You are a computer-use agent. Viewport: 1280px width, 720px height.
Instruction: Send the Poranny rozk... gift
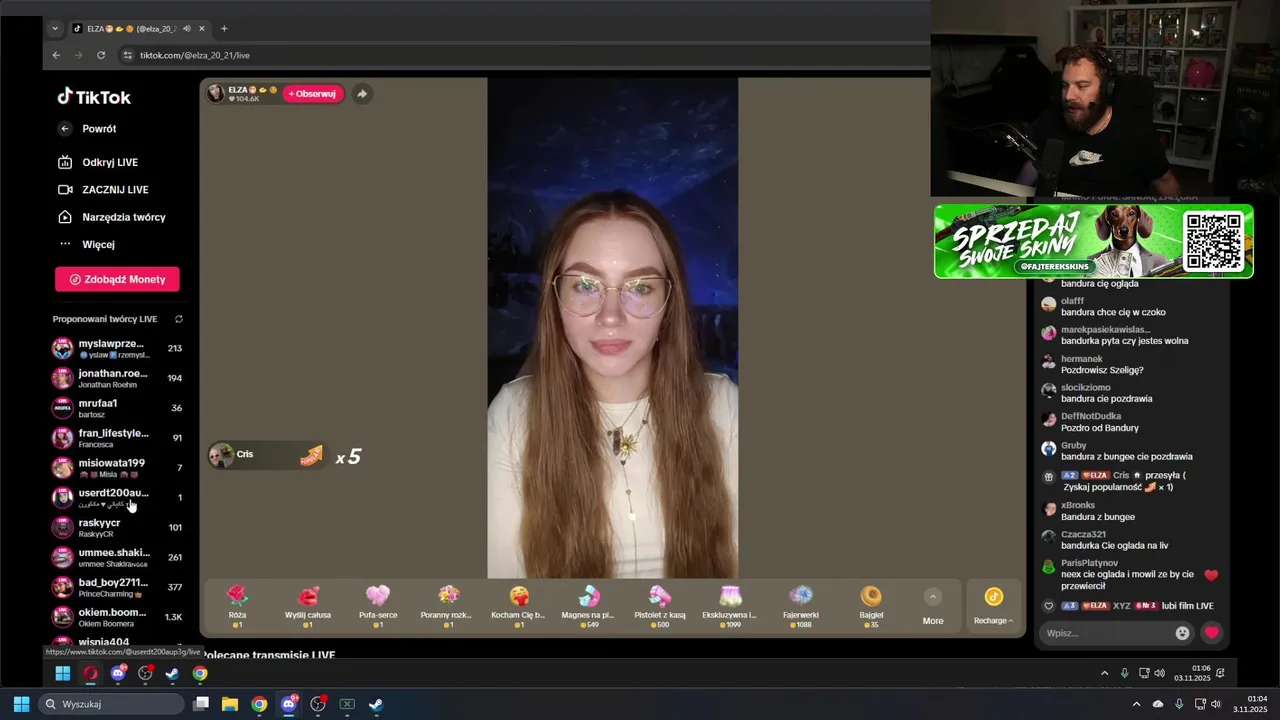(x=447, y=606)
